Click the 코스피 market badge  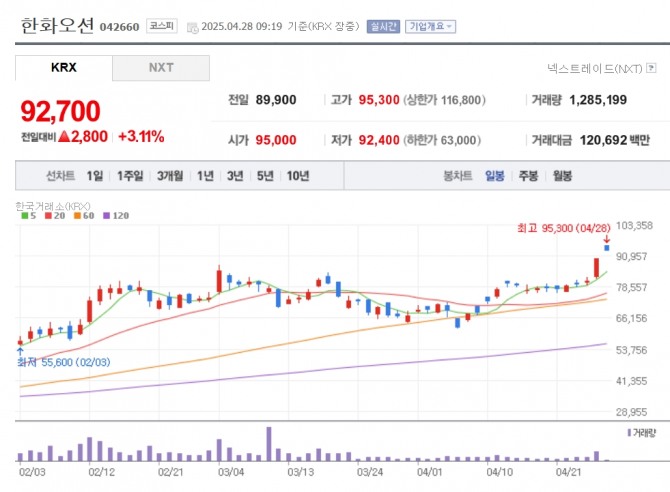(162, 26)
